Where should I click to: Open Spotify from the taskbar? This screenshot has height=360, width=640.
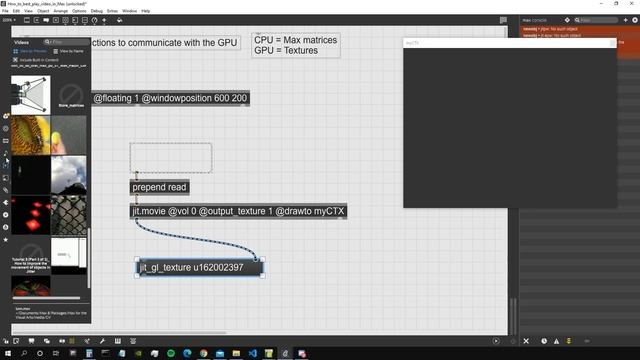pos(171,353)
